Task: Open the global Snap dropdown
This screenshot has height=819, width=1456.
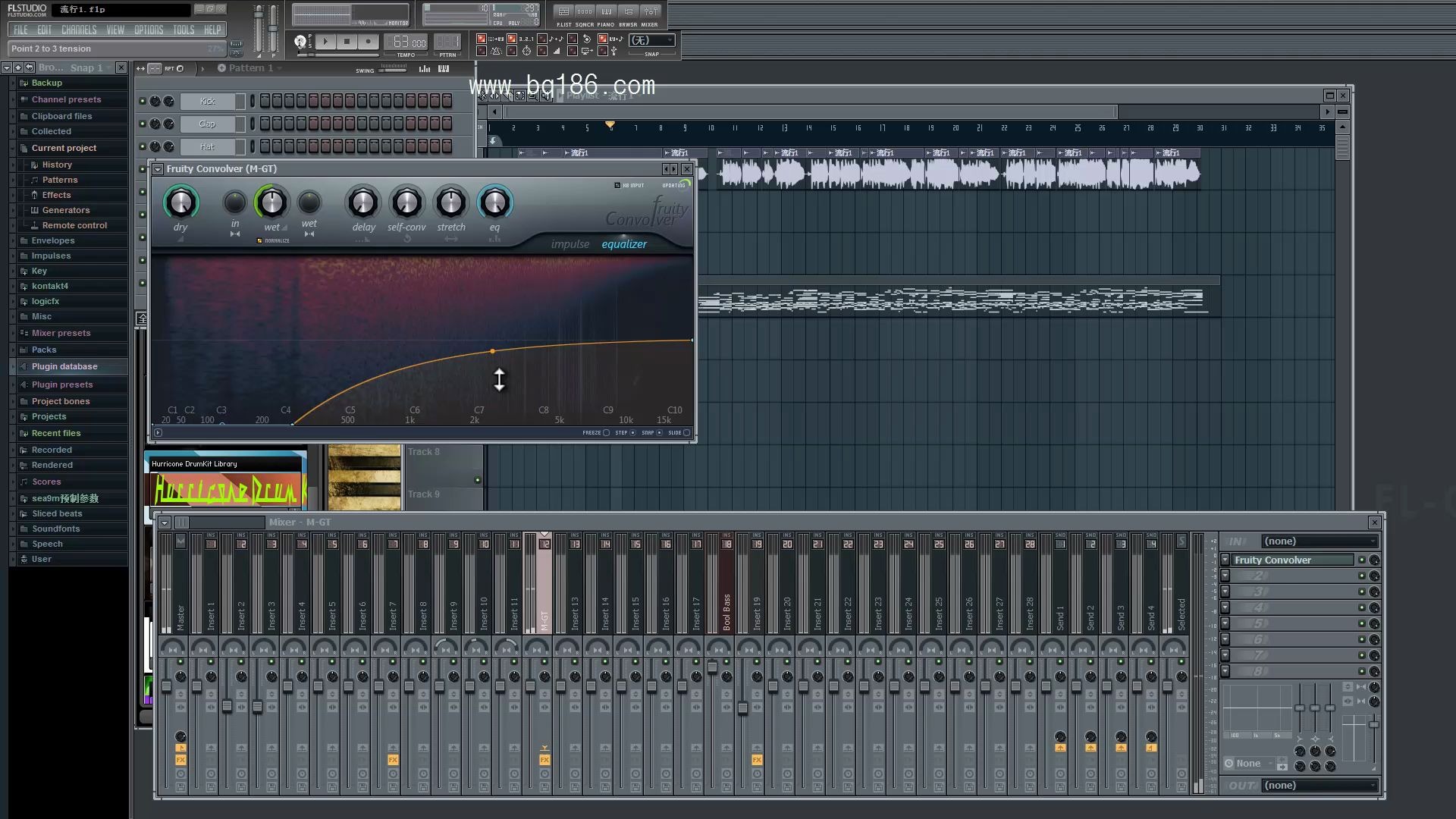Action: (x=651, y=40)
